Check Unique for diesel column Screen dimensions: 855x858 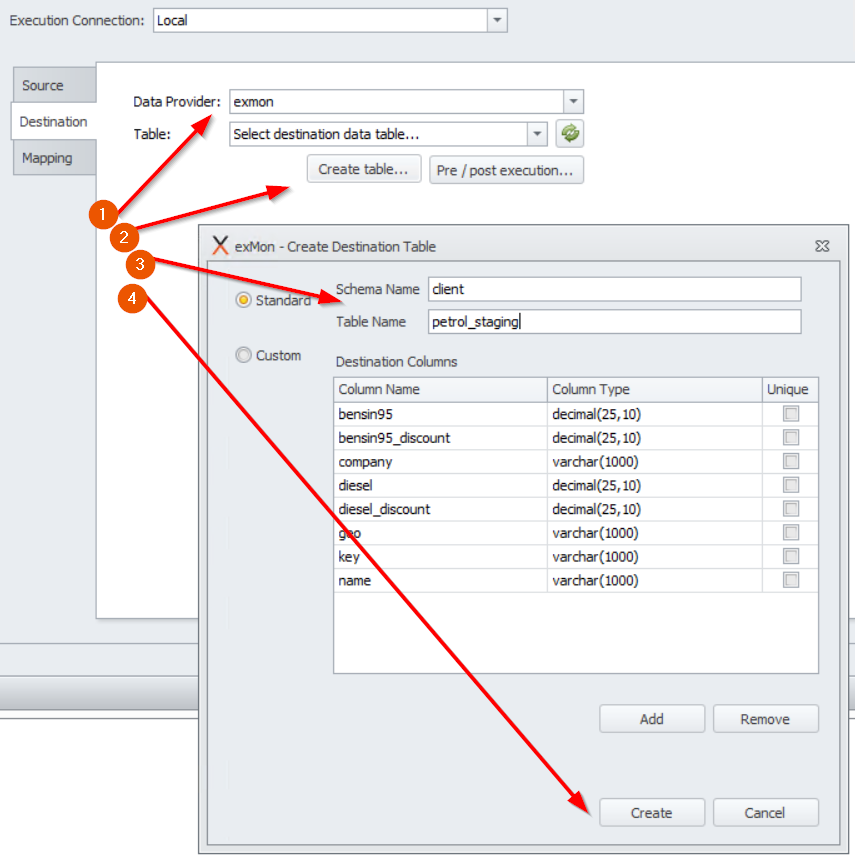[x=790, y=485]
